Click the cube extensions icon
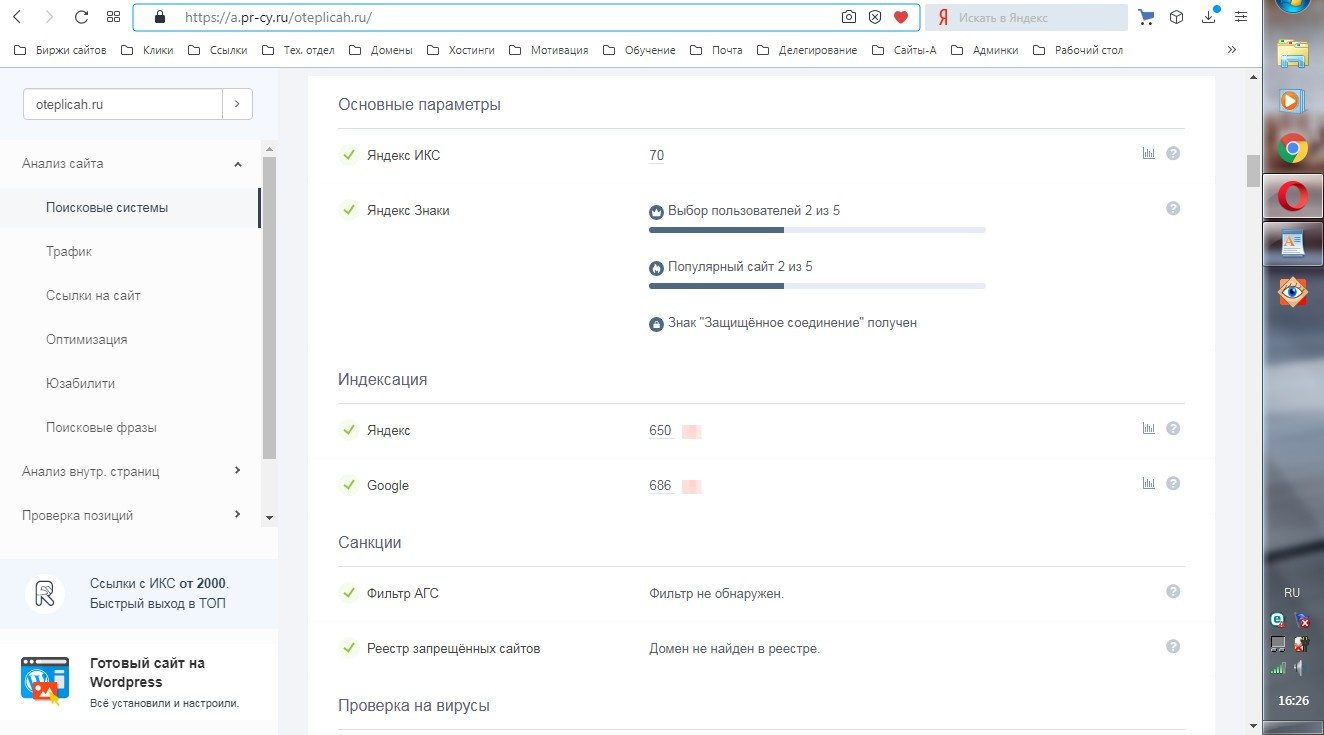This screenshot has height=735, width=1324. click(x=1177, y=17)
